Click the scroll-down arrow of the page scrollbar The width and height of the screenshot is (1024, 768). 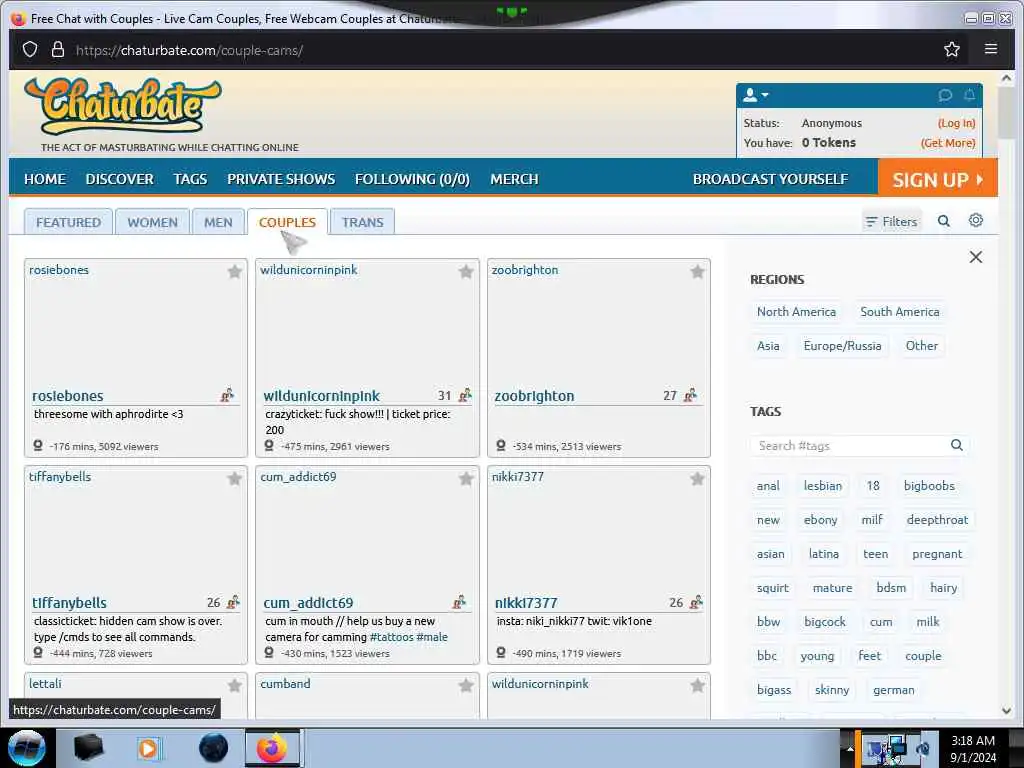coord(1006,711)
